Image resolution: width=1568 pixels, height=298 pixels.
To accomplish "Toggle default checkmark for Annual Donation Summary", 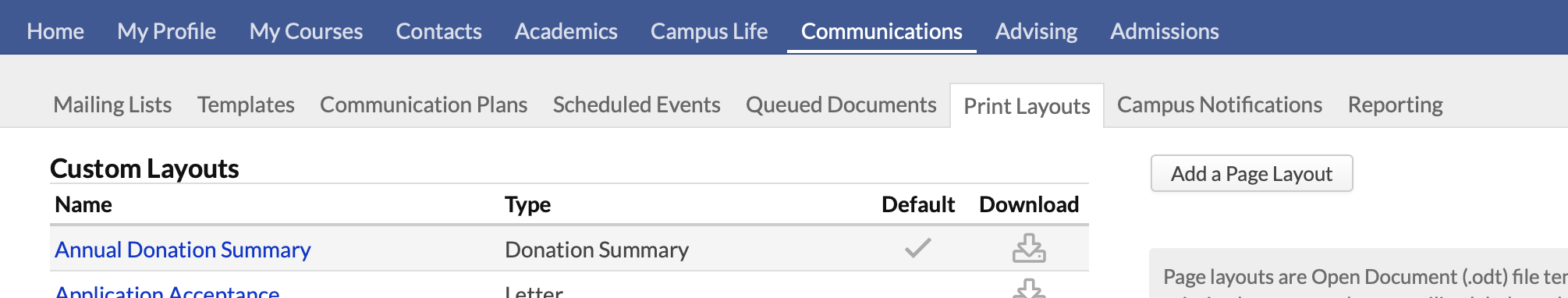I will coord(918,248).
